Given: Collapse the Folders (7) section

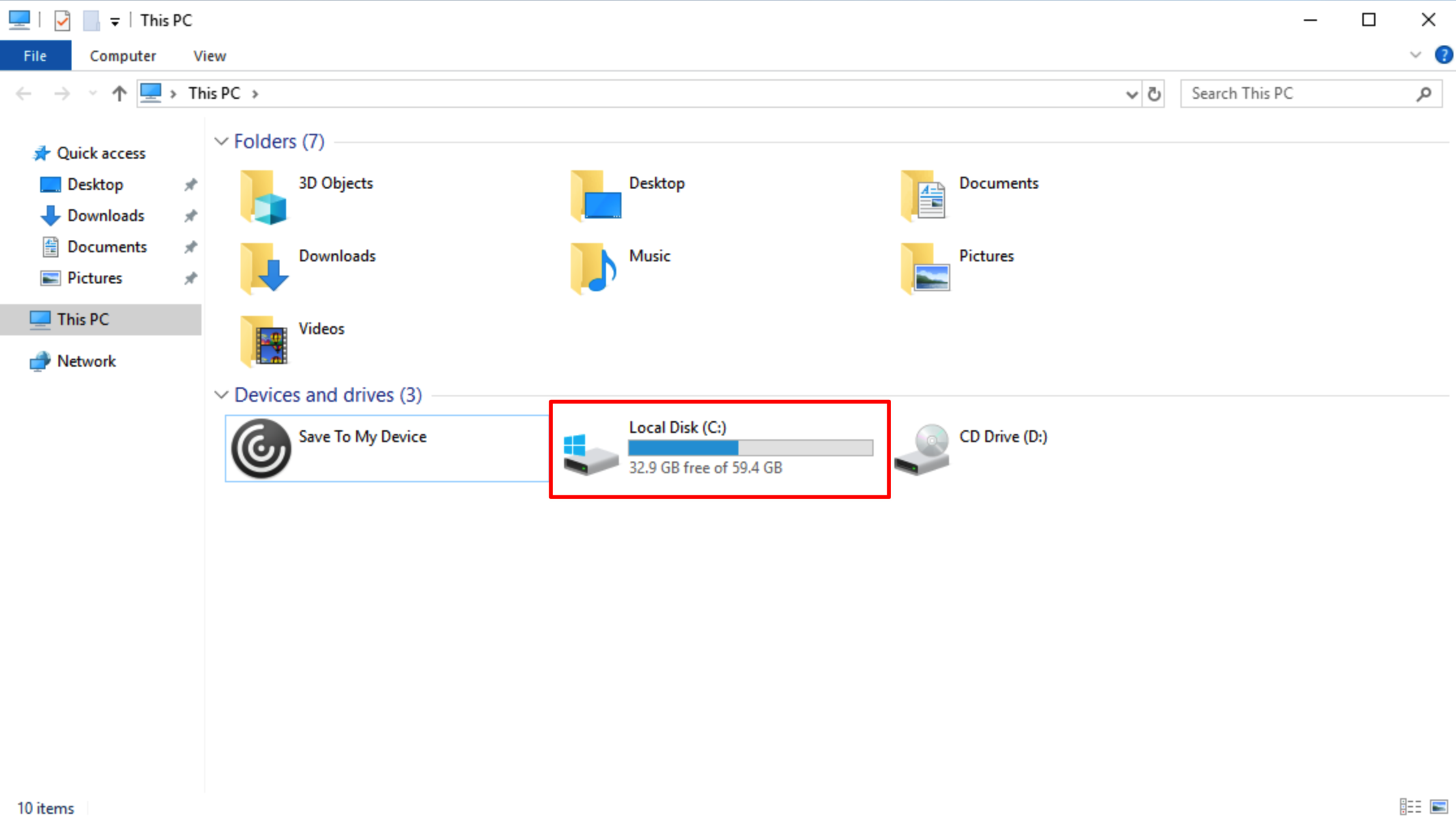Looking at the screenshot, I should pos(221,142).
